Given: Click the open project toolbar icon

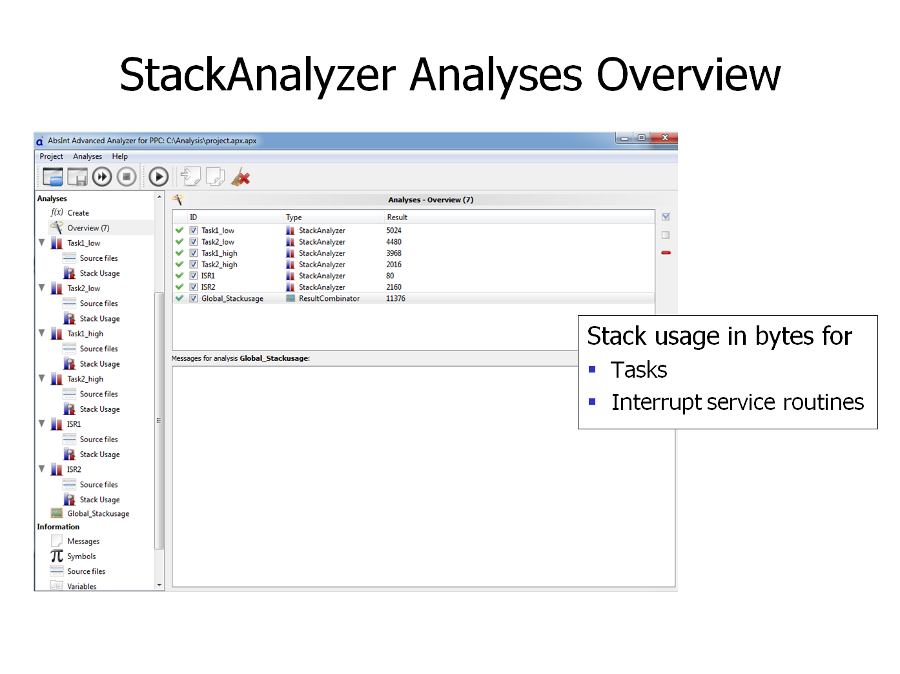Looking at the screenshot, I should pos(53,177).
